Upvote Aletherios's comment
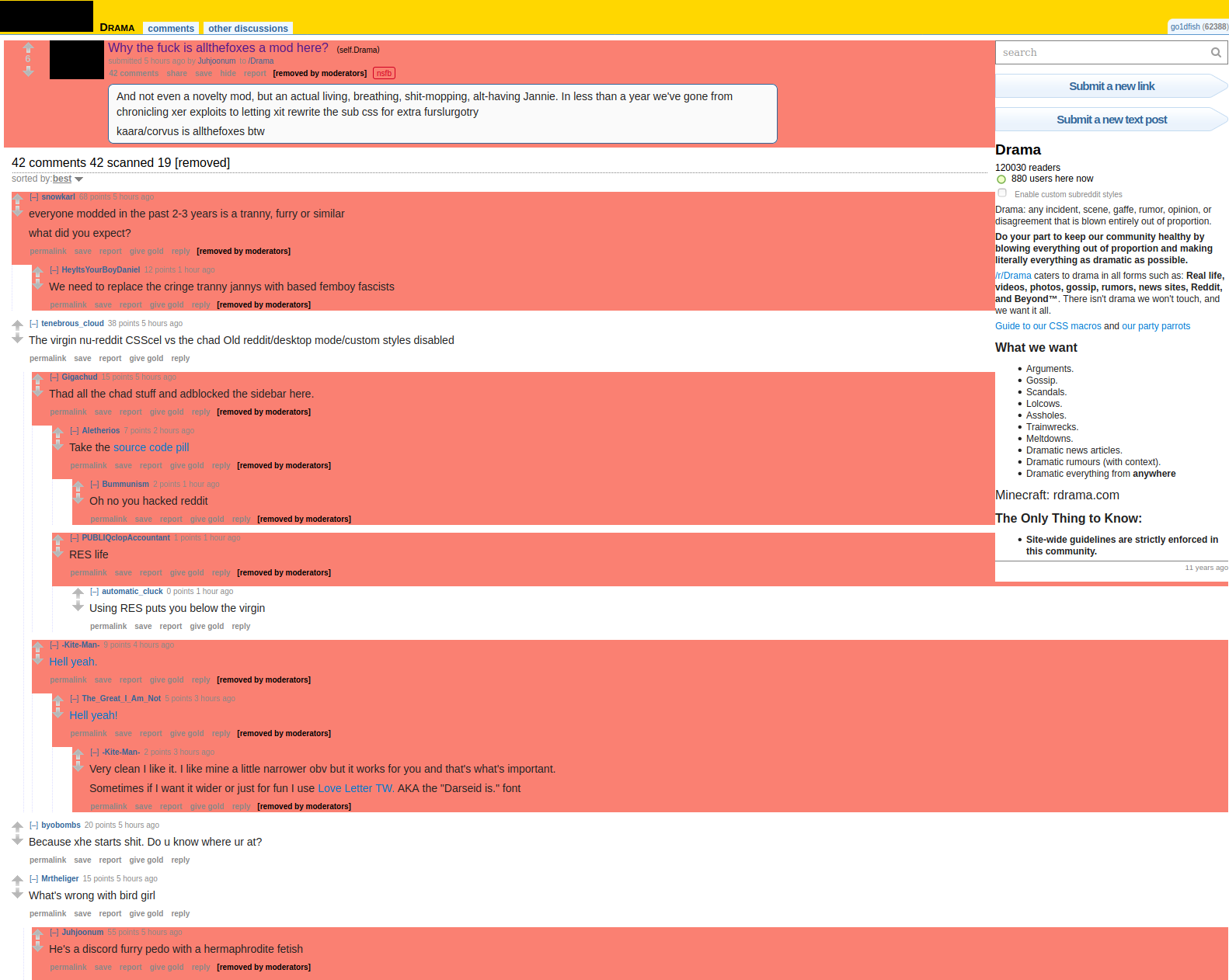 coord(57,433)
